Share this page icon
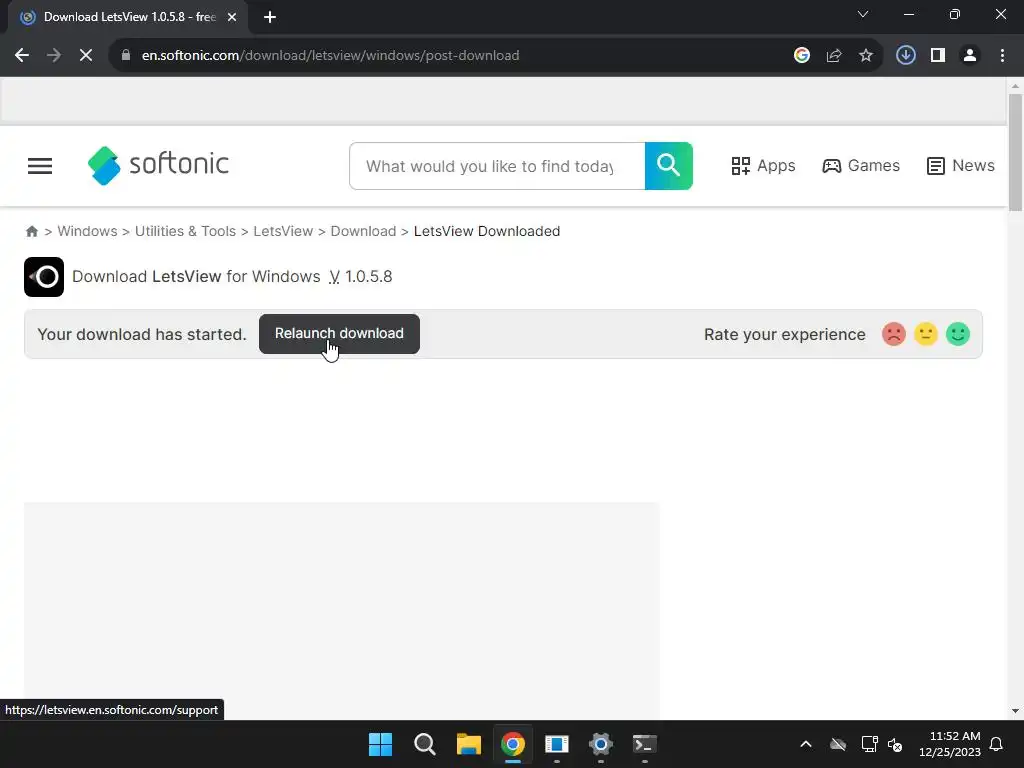The height and width of the screenshot is (768, 1024). (x=834, y=56)
